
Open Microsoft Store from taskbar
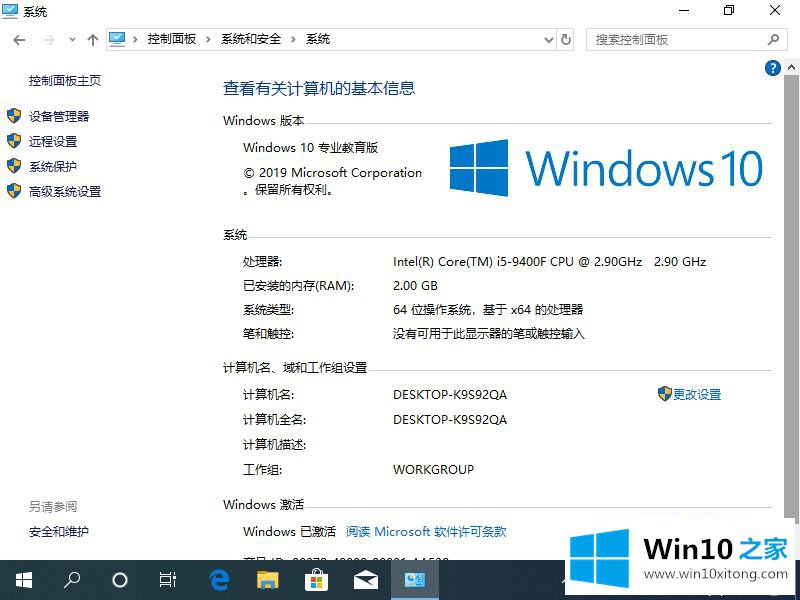316,580
